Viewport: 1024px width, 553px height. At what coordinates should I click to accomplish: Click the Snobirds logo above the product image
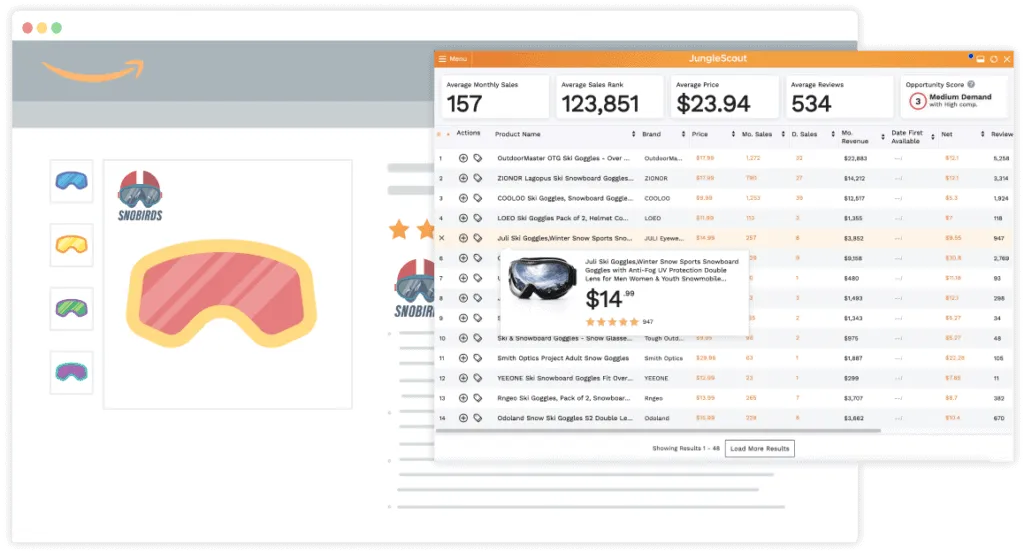point(140,196)
